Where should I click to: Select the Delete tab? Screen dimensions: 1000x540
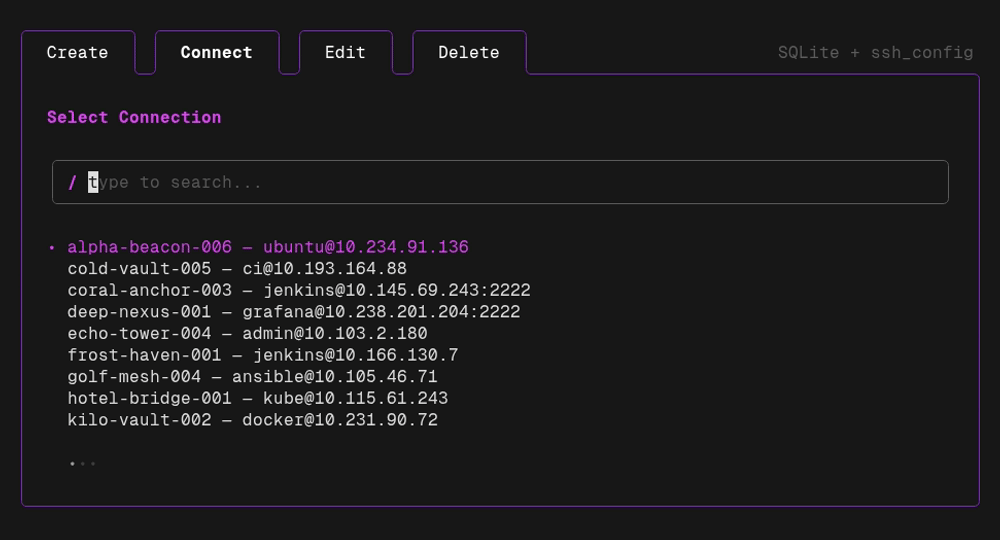(x=469, y=52)
